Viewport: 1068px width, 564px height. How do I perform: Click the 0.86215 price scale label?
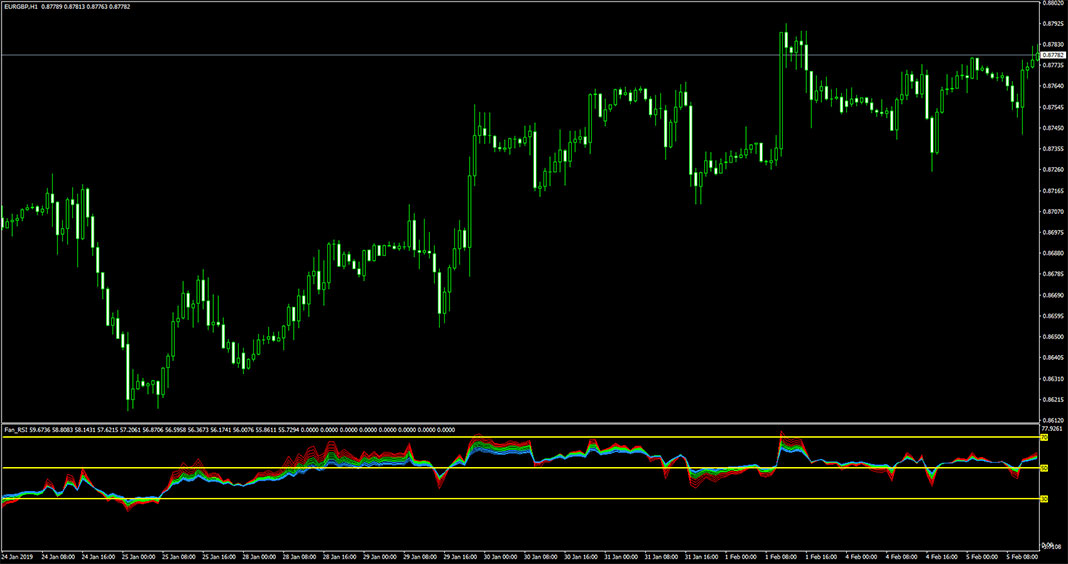pos(1053,399)
